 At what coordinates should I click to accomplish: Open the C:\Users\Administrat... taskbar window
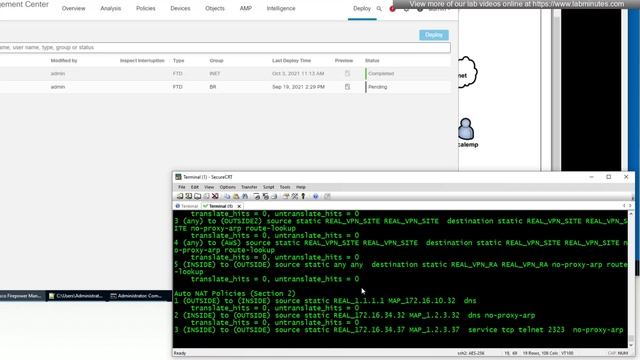tap(76, 296)
